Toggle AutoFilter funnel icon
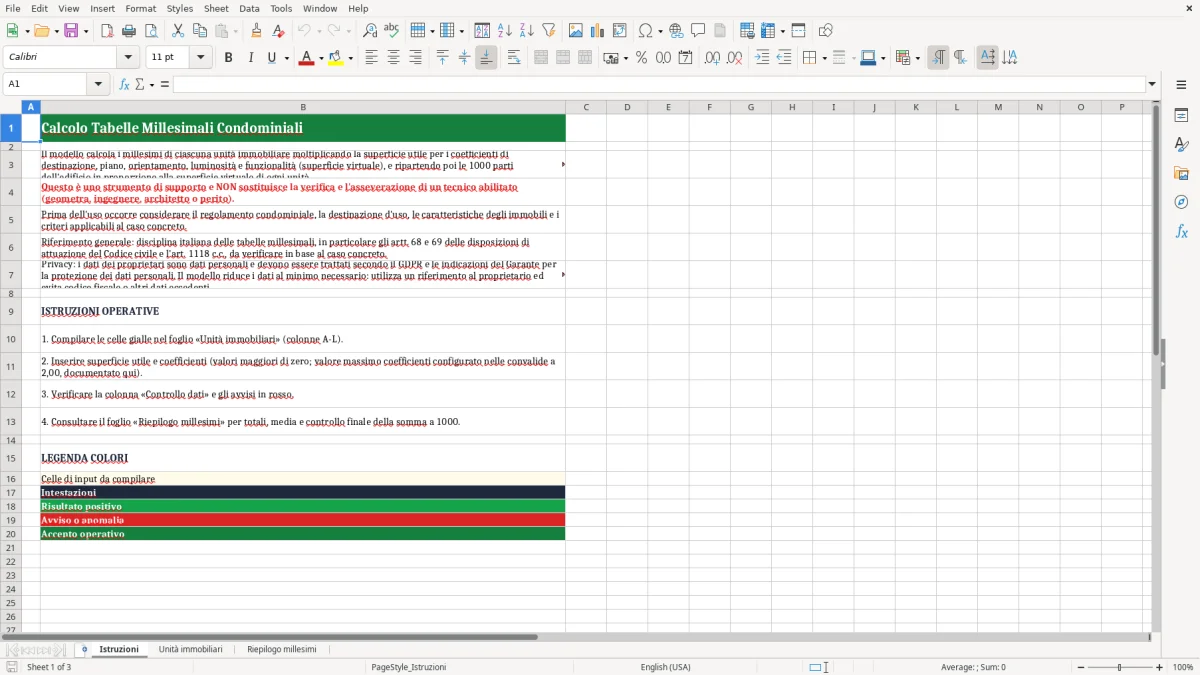This screenshot has height=675, width=1200. click(x=549, y=31)
